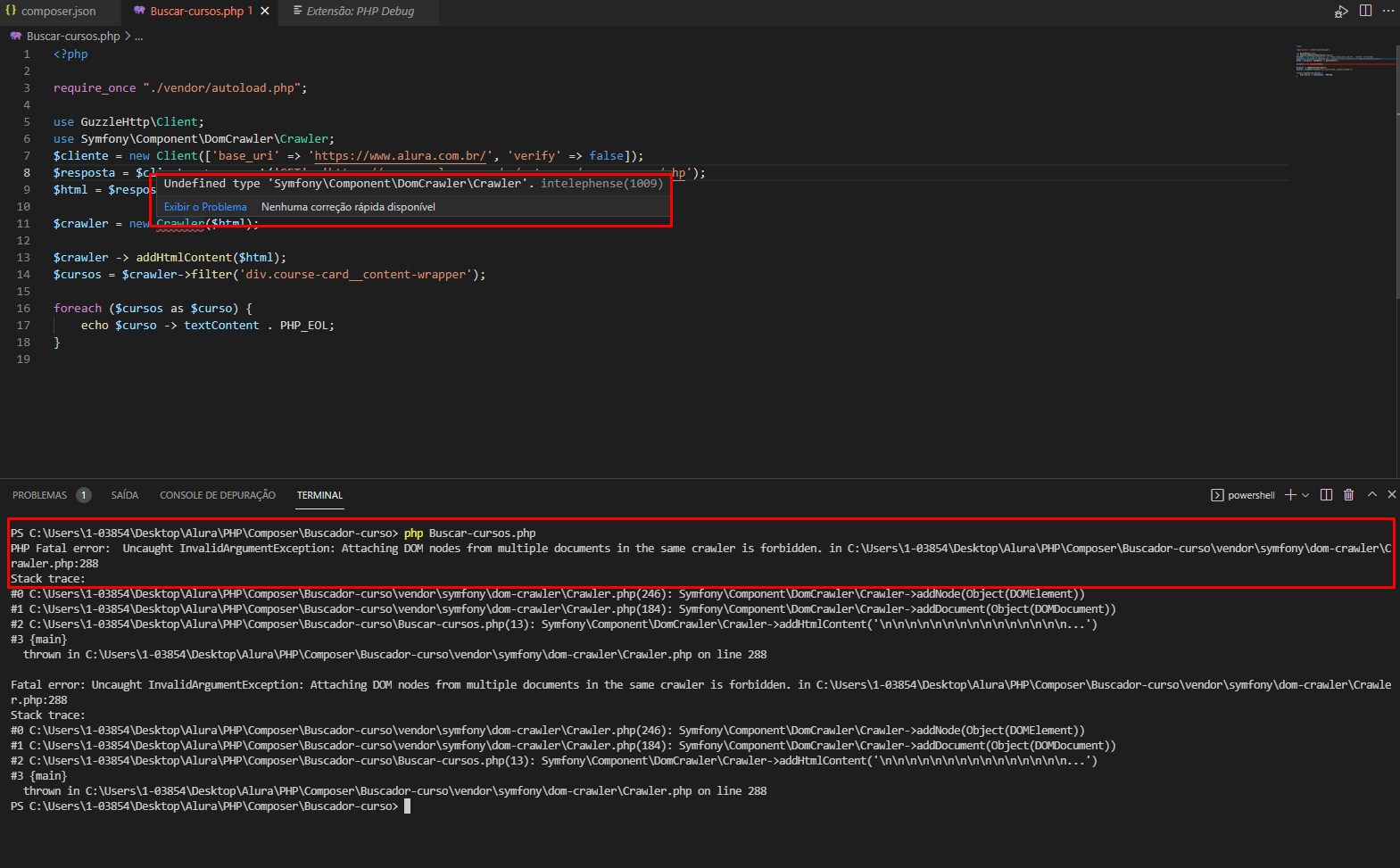Click the textContent property

point(221,326)
